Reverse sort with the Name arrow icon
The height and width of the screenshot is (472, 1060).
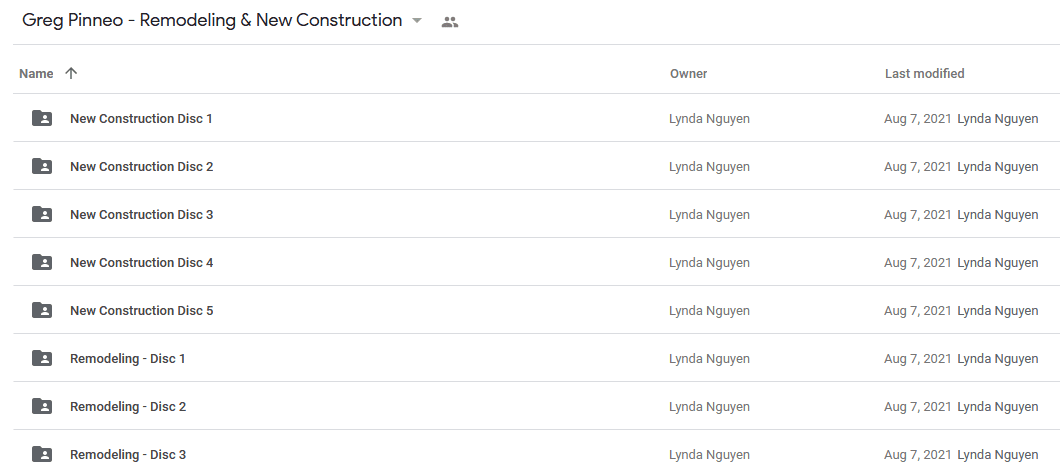click(x=71, y=73)
